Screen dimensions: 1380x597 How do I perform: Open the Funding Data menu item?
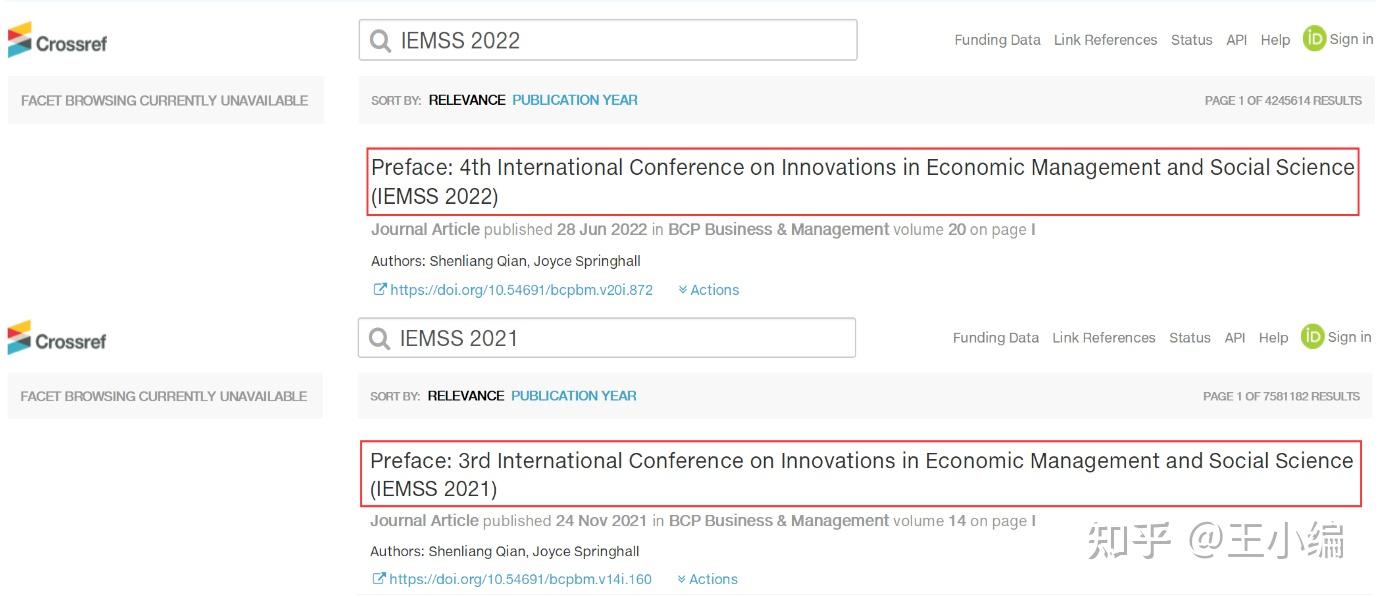tap(996, 39)
